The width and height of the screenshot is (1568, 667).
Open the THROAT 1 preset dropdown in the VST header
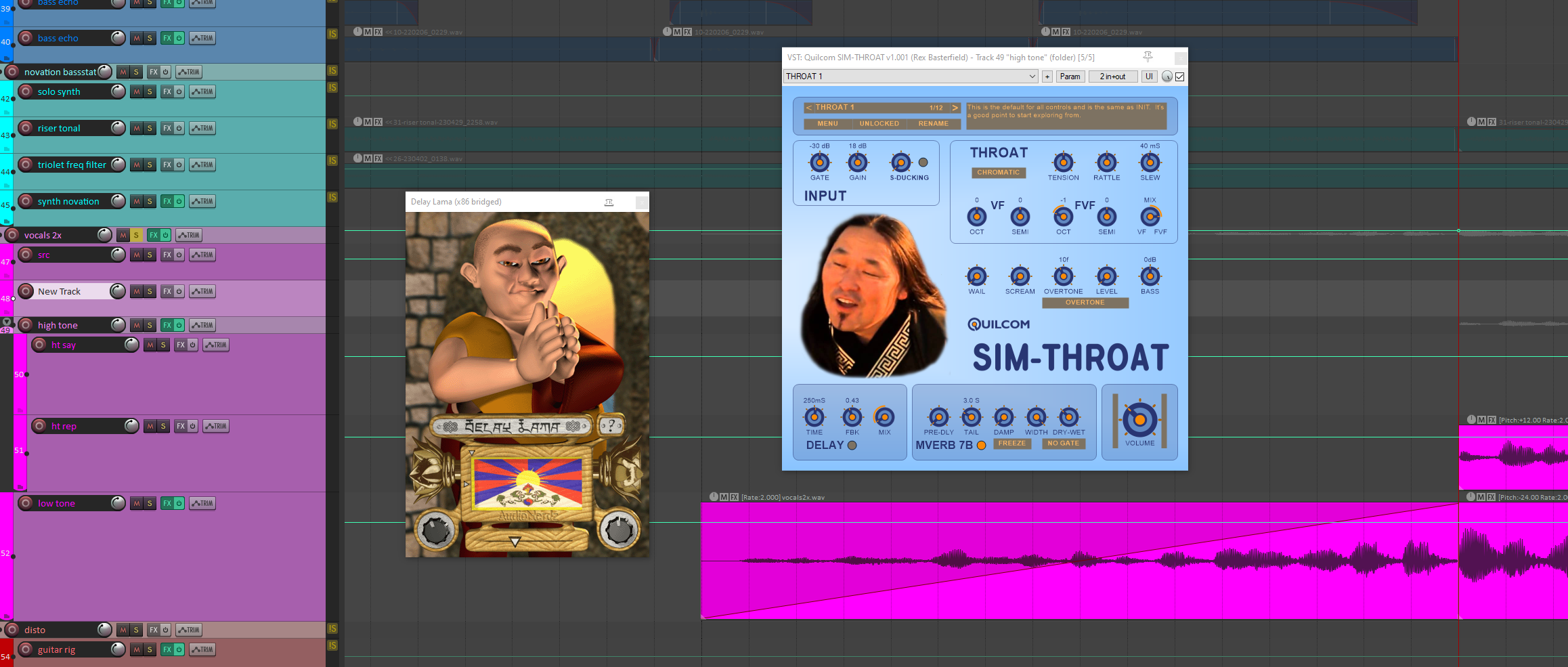click(911, 77)
